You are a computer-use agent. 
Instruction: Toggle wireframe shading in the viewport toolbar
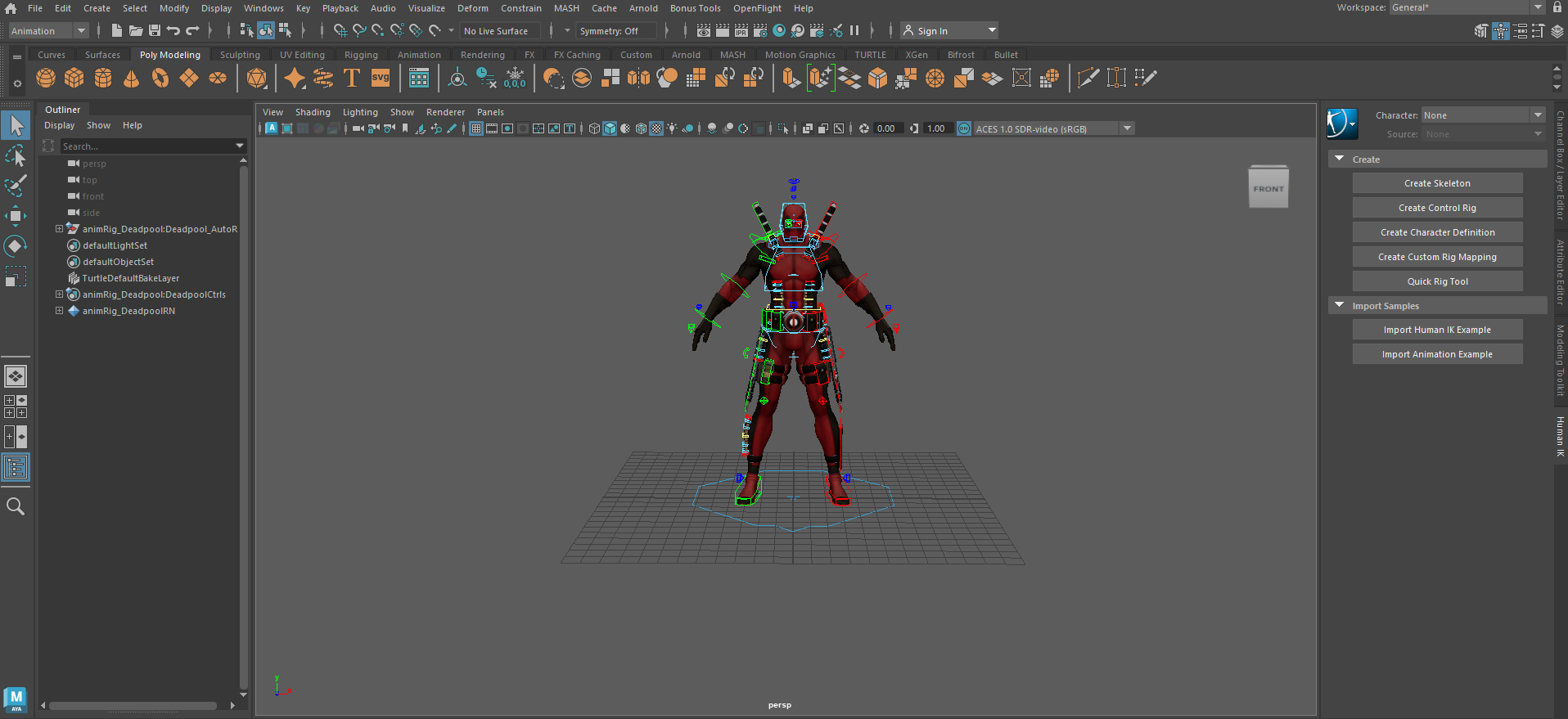[x=595, y=128]
